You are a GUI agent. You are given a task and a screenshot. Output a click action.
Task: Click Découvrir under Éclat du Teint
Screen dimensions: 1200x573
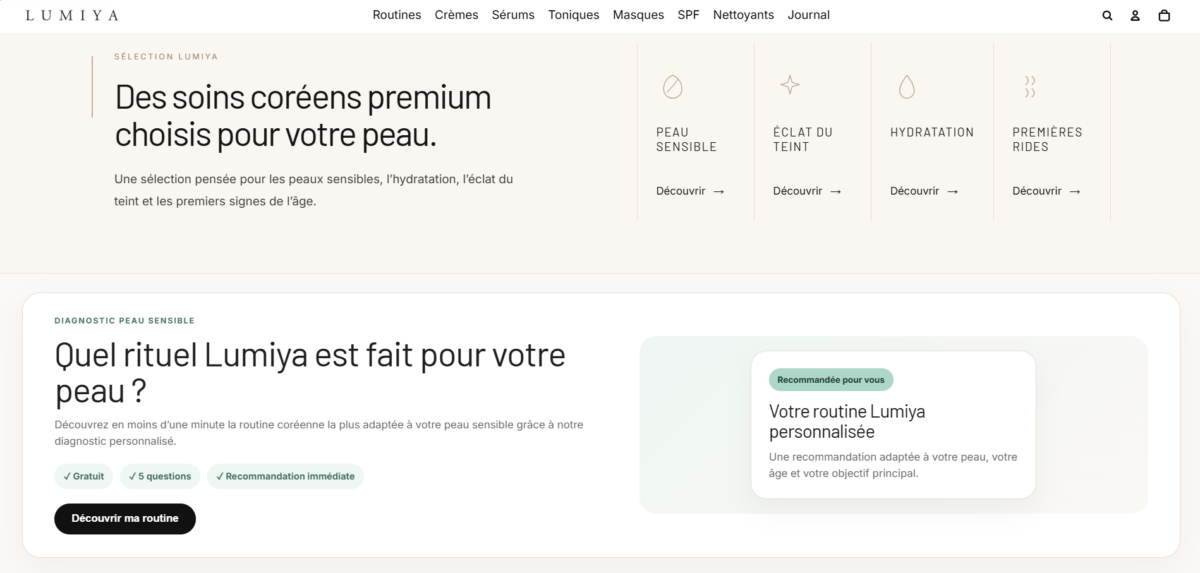pos(807,191)
